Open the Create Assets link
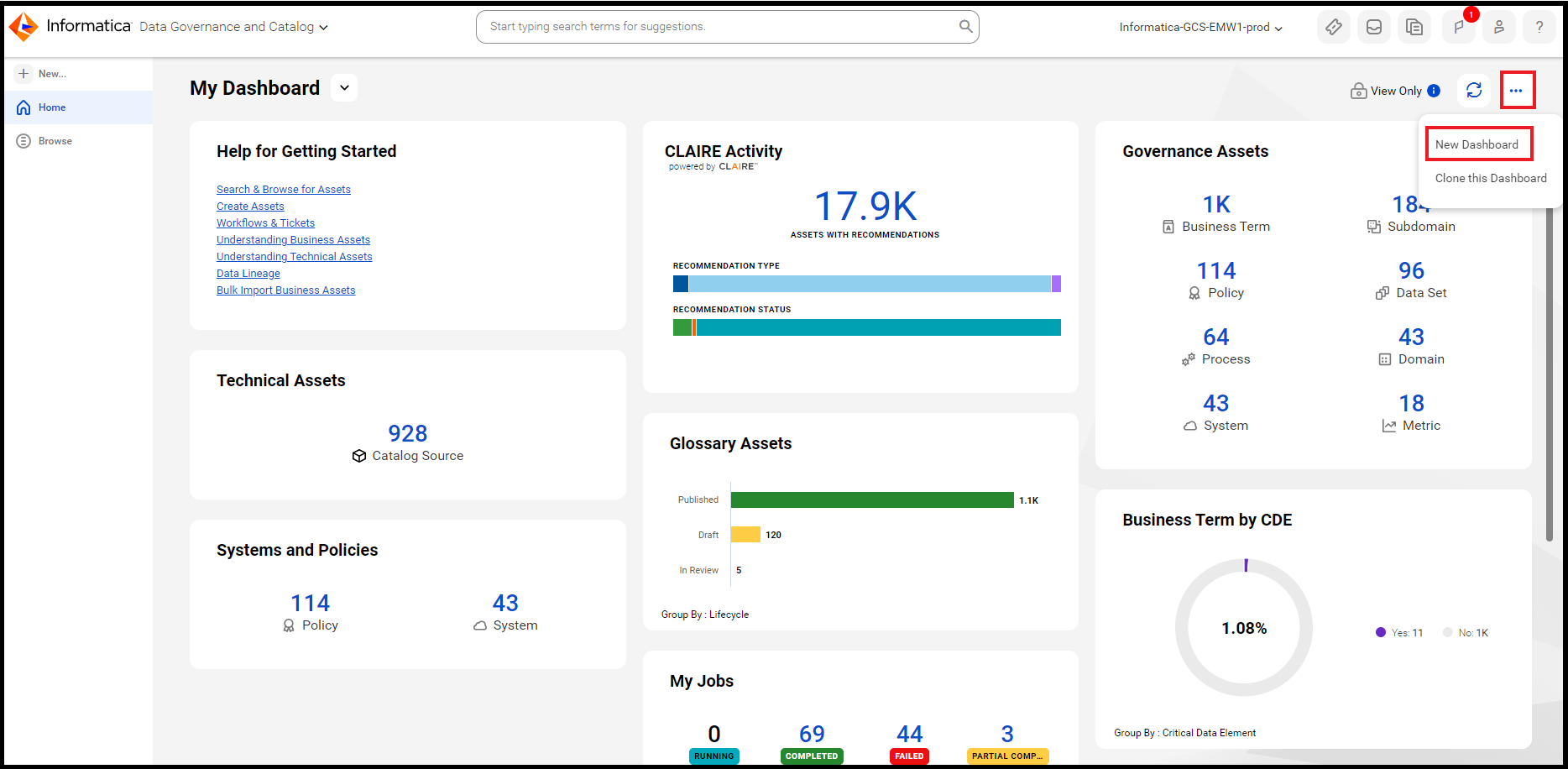The width and height of the screenshot is (1568, 769). point(250,207)
